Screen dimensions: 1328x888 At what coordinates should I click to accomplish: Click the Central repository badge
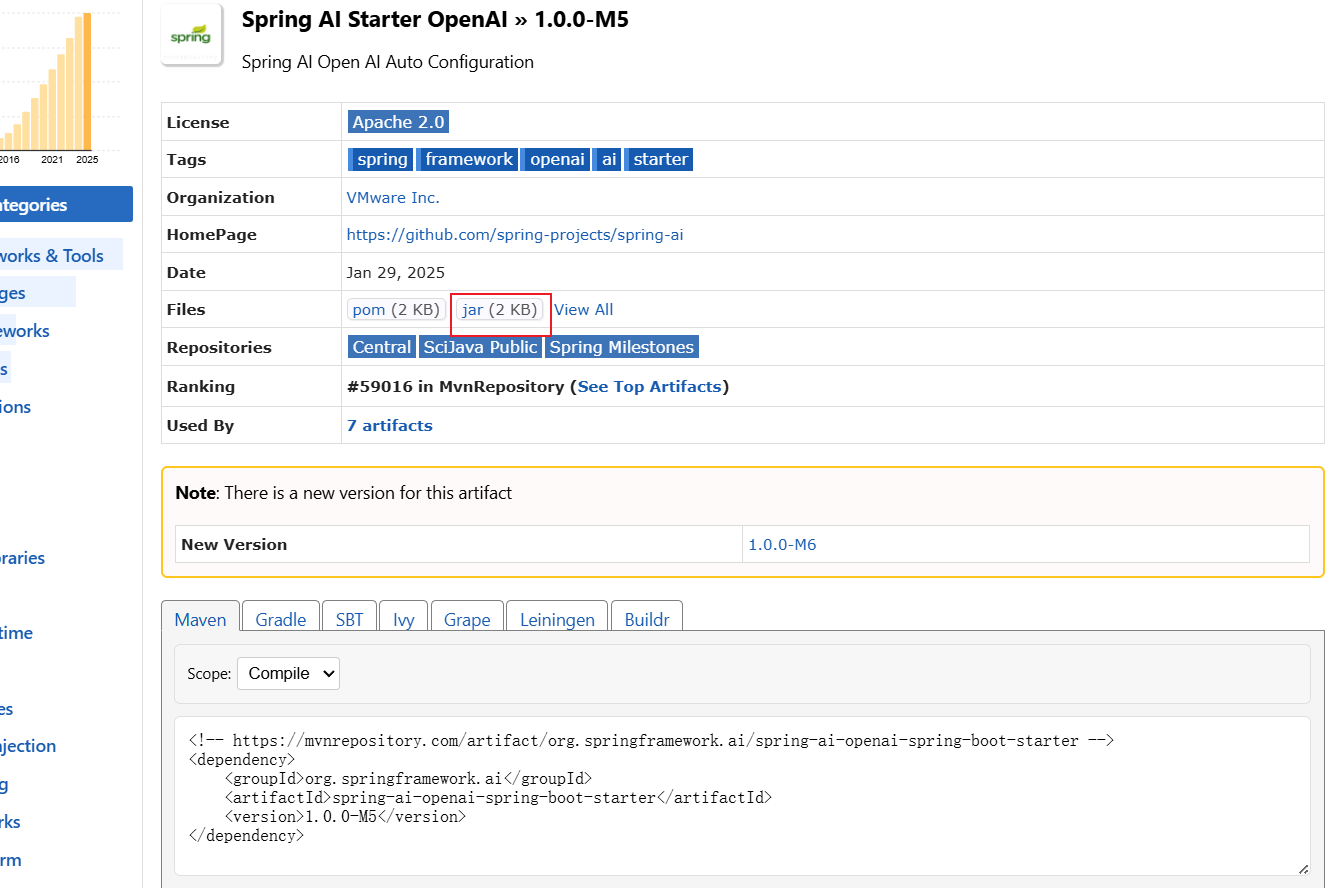381,347
